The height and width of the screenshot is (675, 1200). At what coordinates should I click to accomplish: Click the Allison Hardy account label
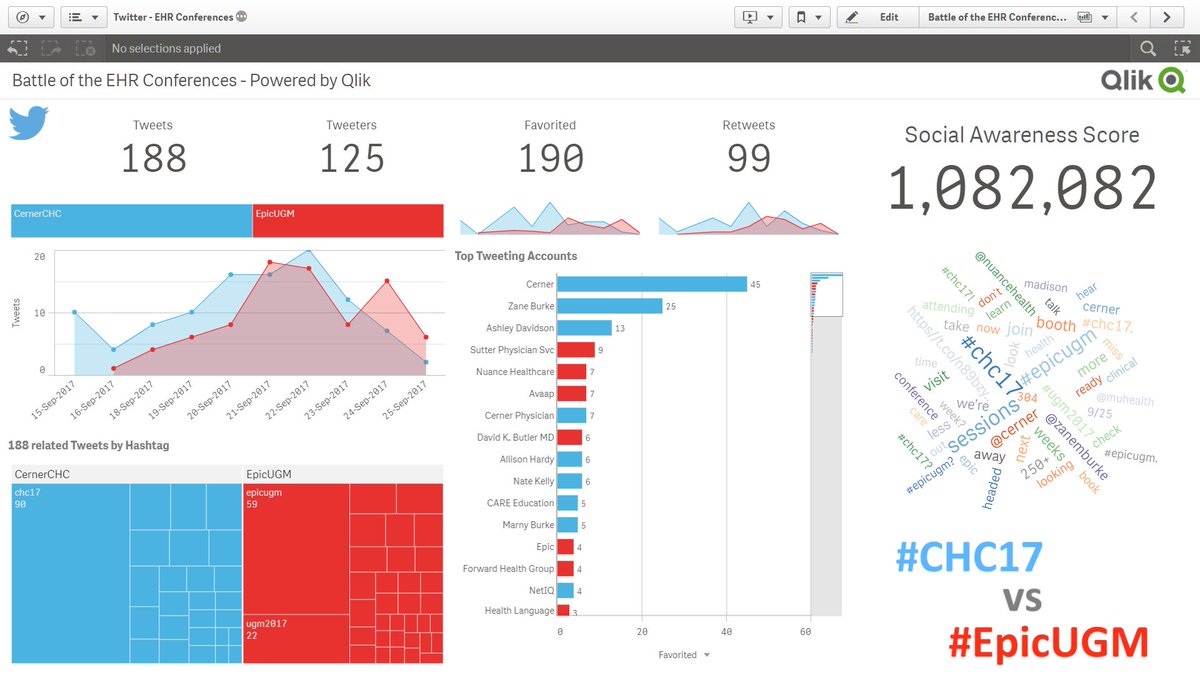coord(527,460)
